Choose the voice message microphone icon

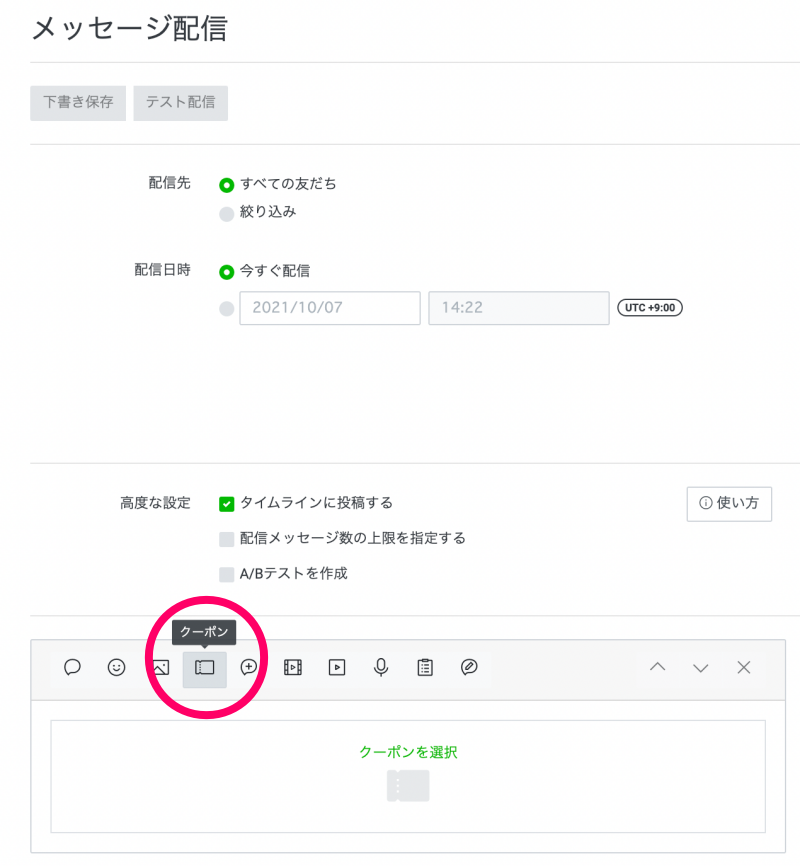coord(381,668)
